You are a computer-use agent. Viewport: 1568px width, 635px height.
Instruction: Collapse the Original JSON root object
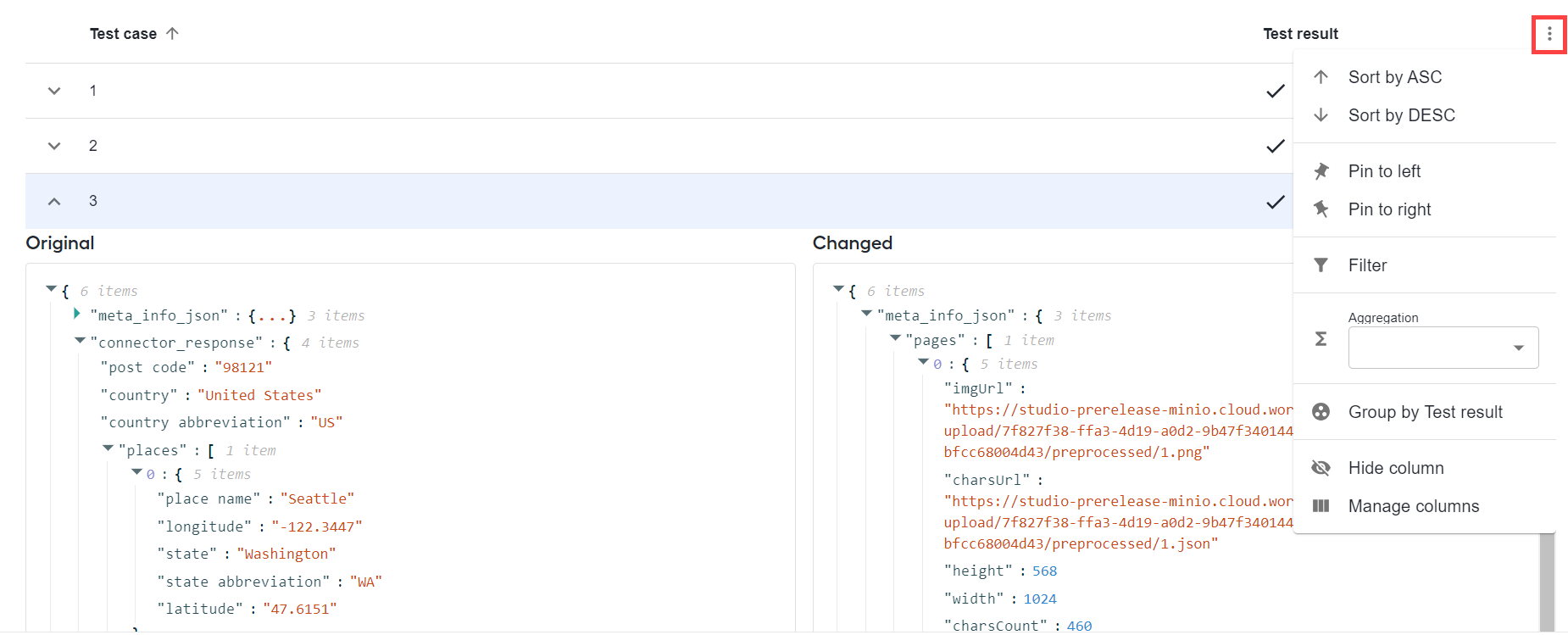(51, 290)
